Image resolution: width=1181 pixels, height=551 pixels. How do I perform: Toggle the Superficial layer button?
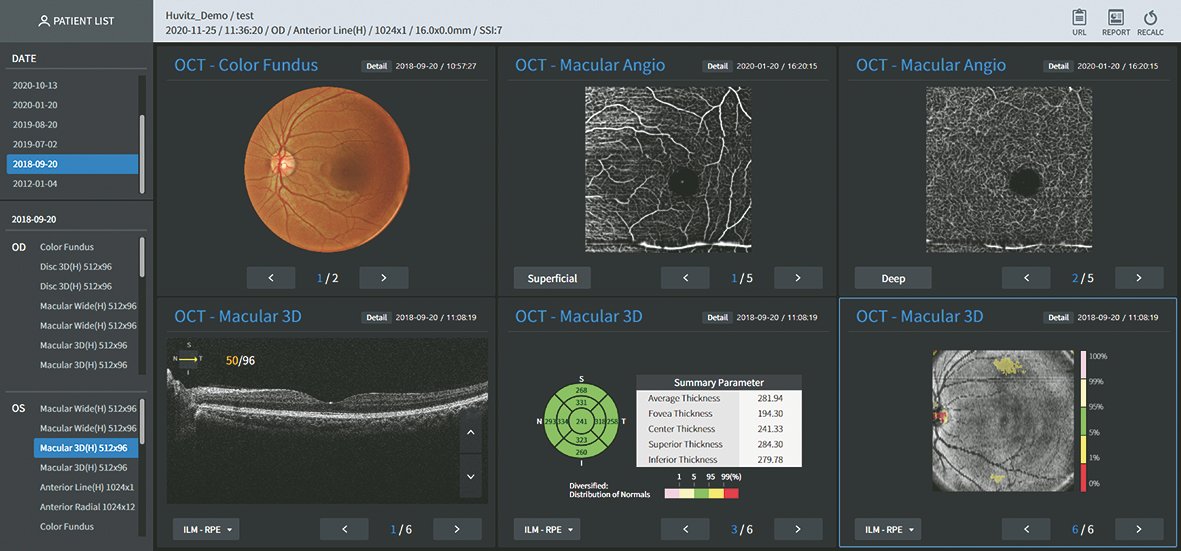[x=552, y=278]
